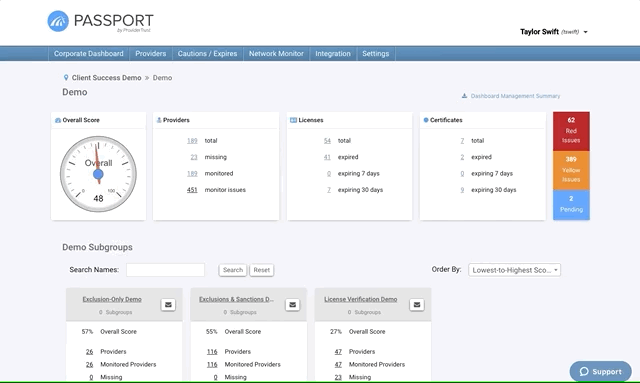
Task: Click the 41 expired licenses count
Action: pos(327,157)
